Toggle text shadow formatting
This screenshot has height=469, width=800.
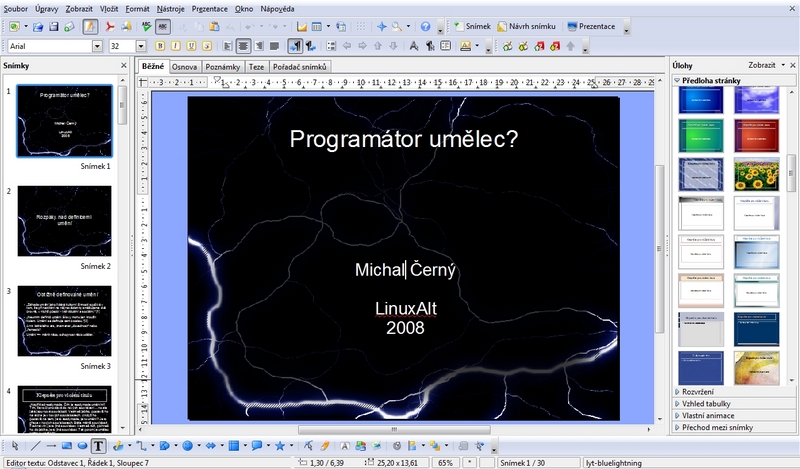click(207, 46)
